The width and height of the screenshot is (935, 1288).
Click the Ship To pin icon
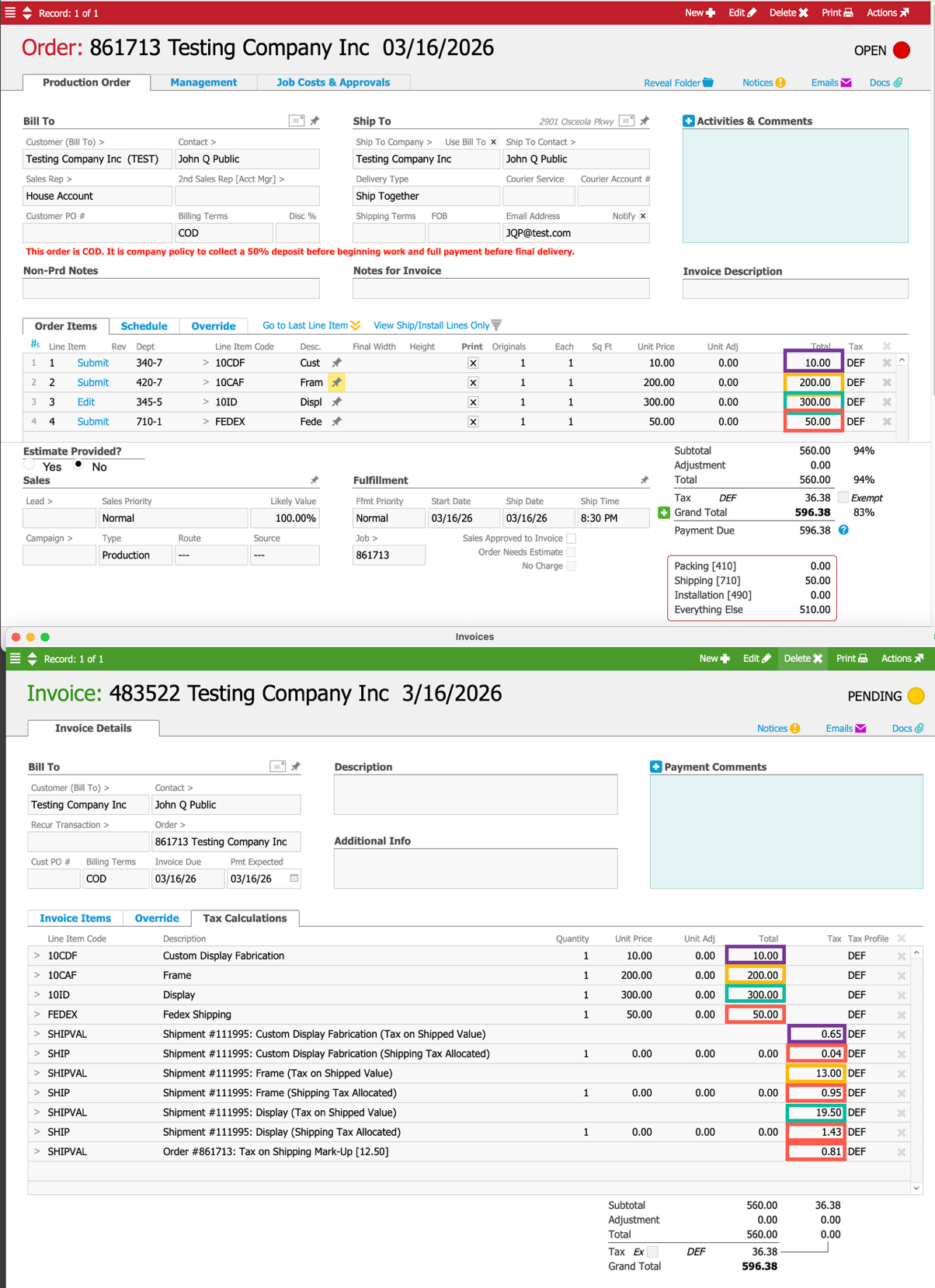point(645,120)
